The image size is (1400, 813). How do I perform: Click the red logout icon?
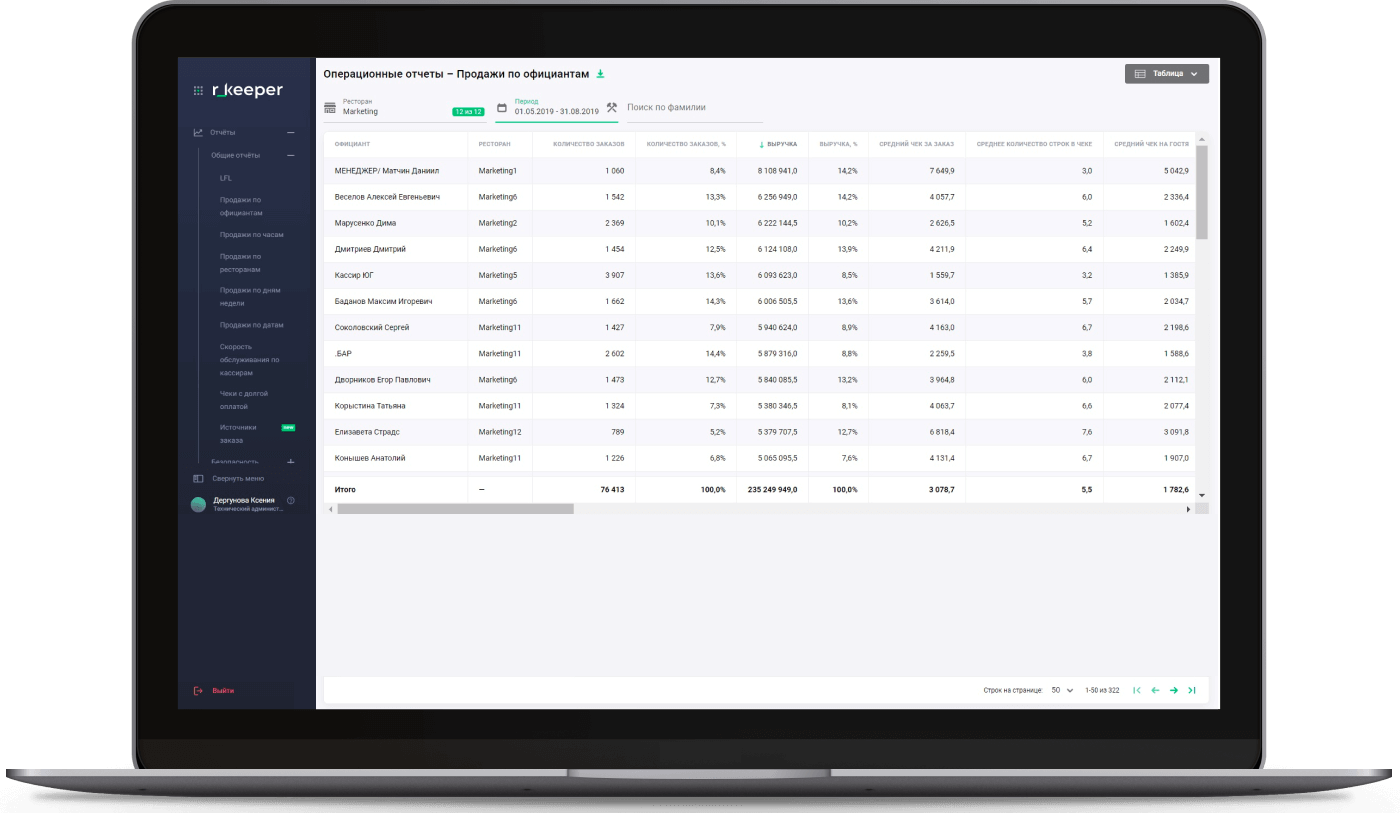click(x=198, y=691)
